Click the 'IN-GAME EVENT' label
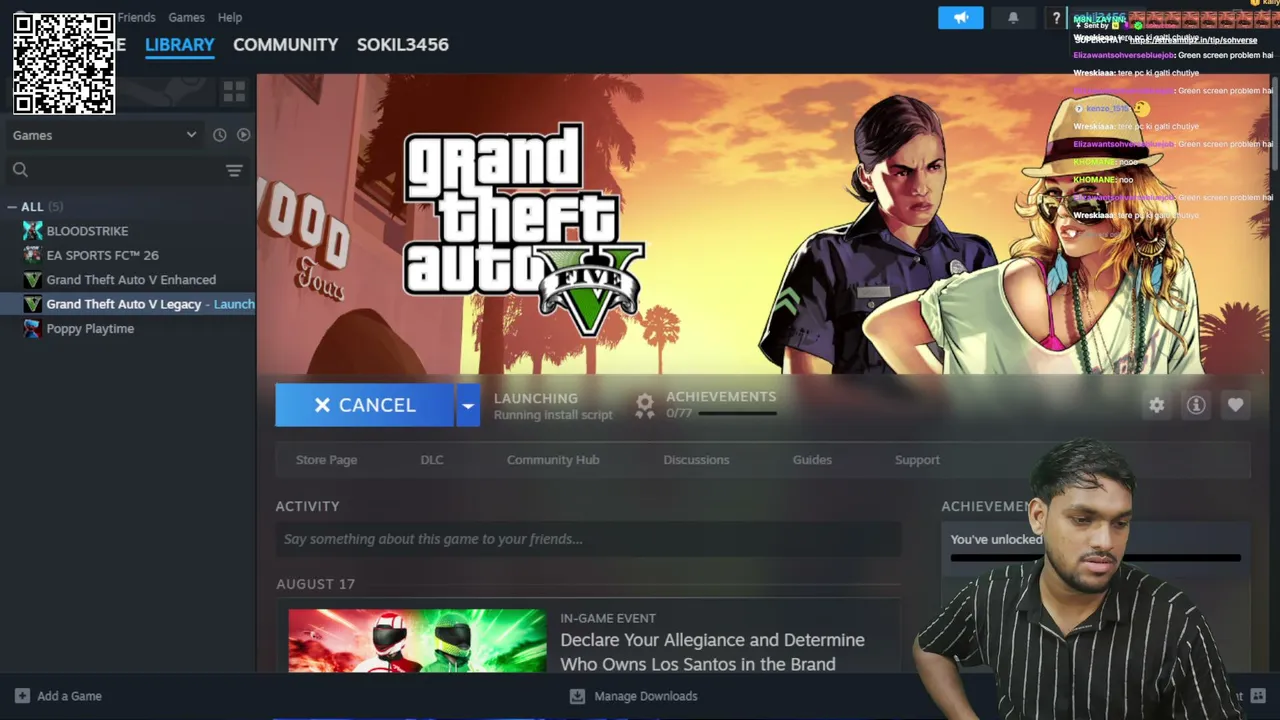 (608, 618)
